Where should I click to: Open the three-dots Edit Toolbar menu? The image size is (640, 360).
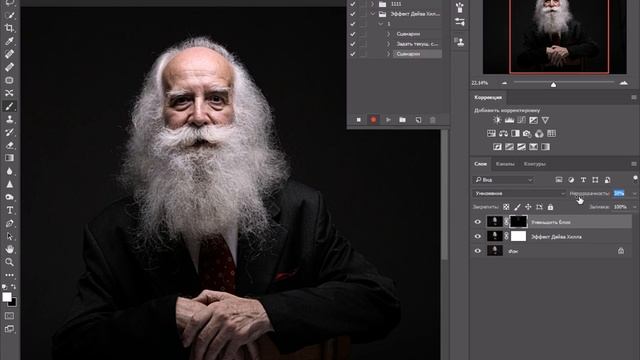(9, 275)
